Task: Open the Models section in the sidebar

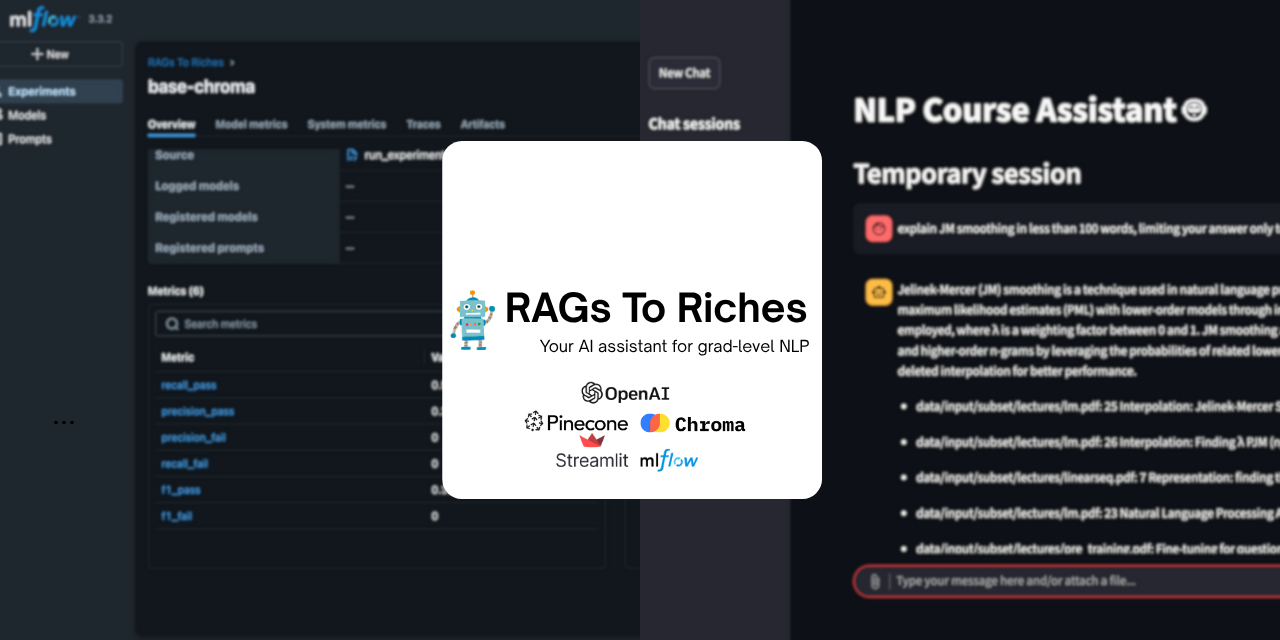Action: (x=27, y=115)
